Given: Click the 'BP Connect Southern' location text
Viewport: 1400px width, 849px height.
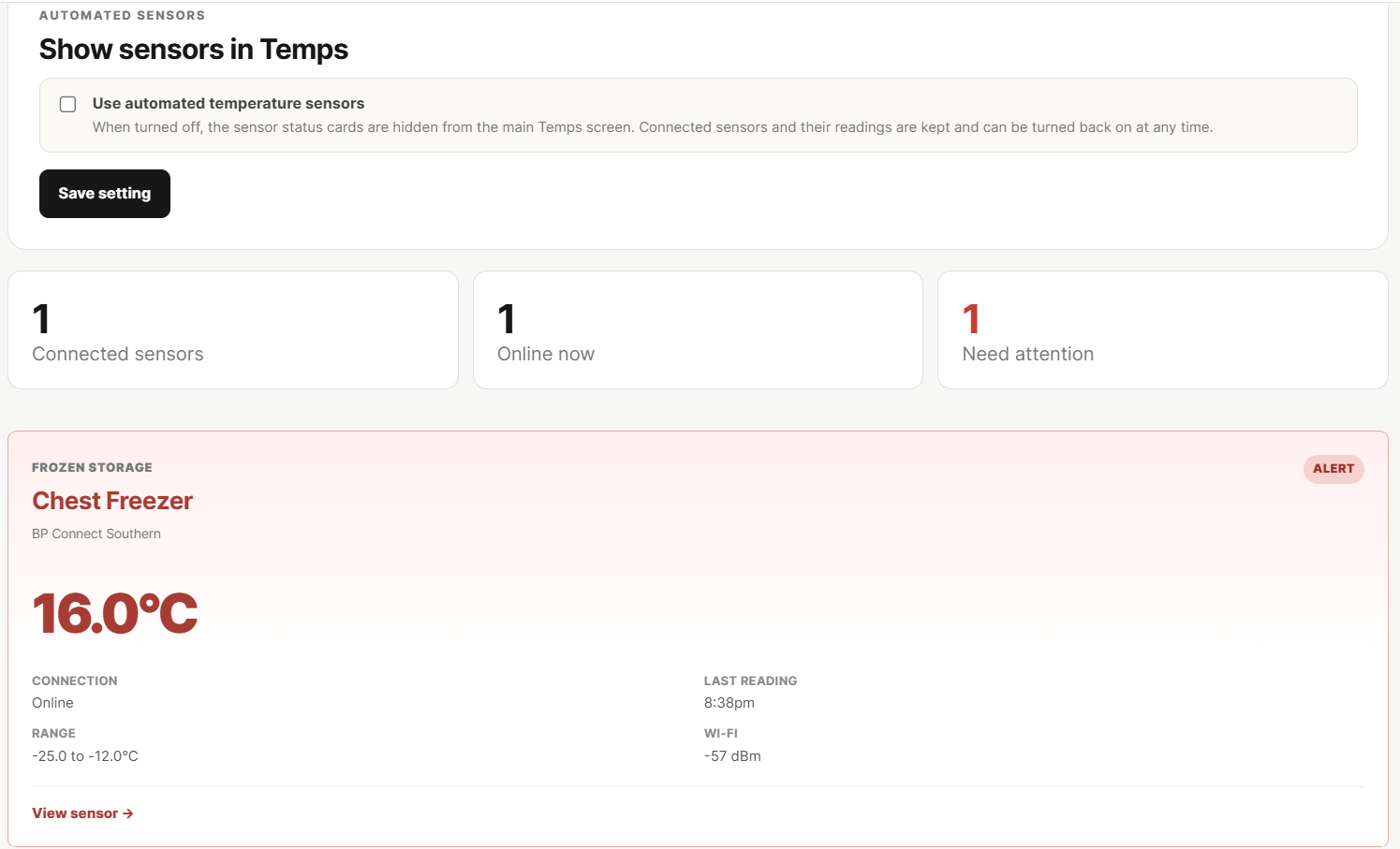Looking at the screenshot, I should pyautogui.click(x=96, y=534).
